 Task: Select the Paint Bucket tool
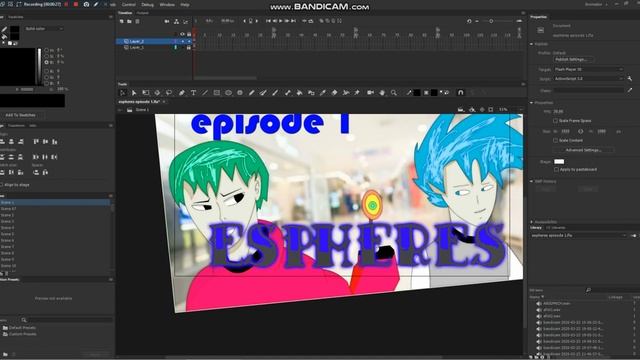pos(300,93)
